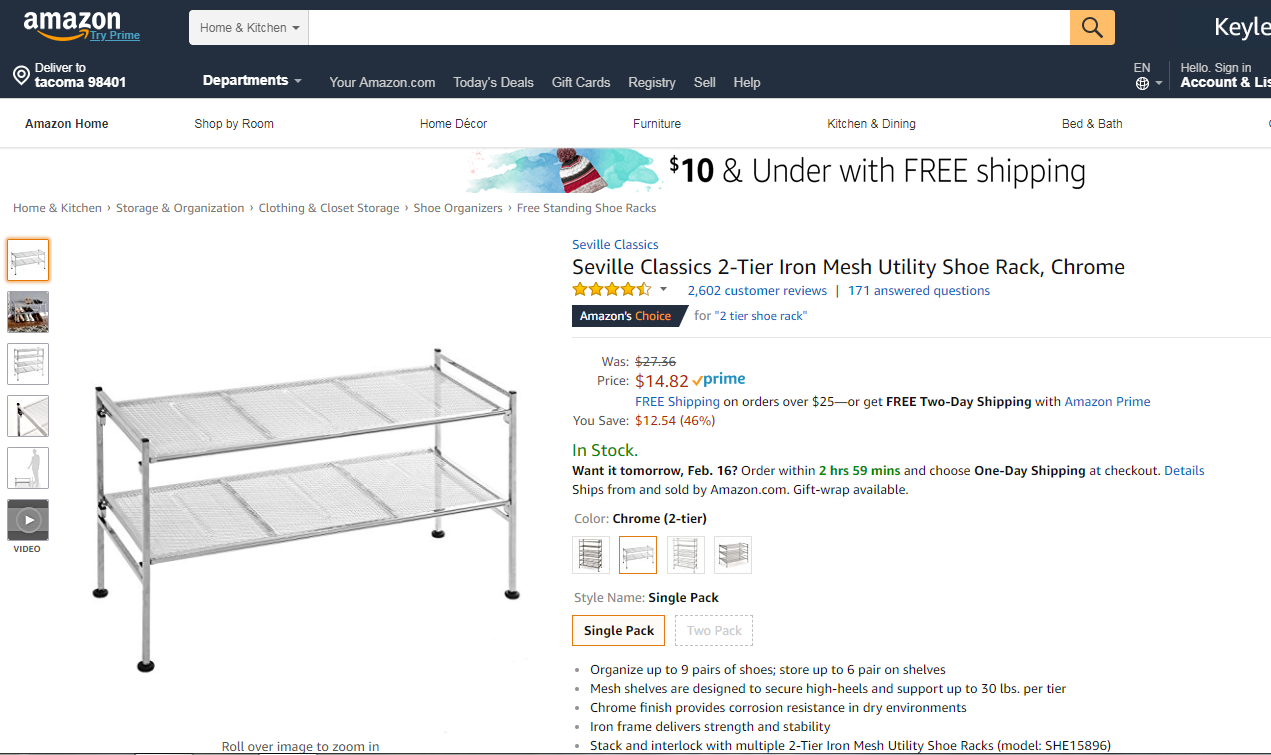Select the Two Pack style option

[714, 631]
